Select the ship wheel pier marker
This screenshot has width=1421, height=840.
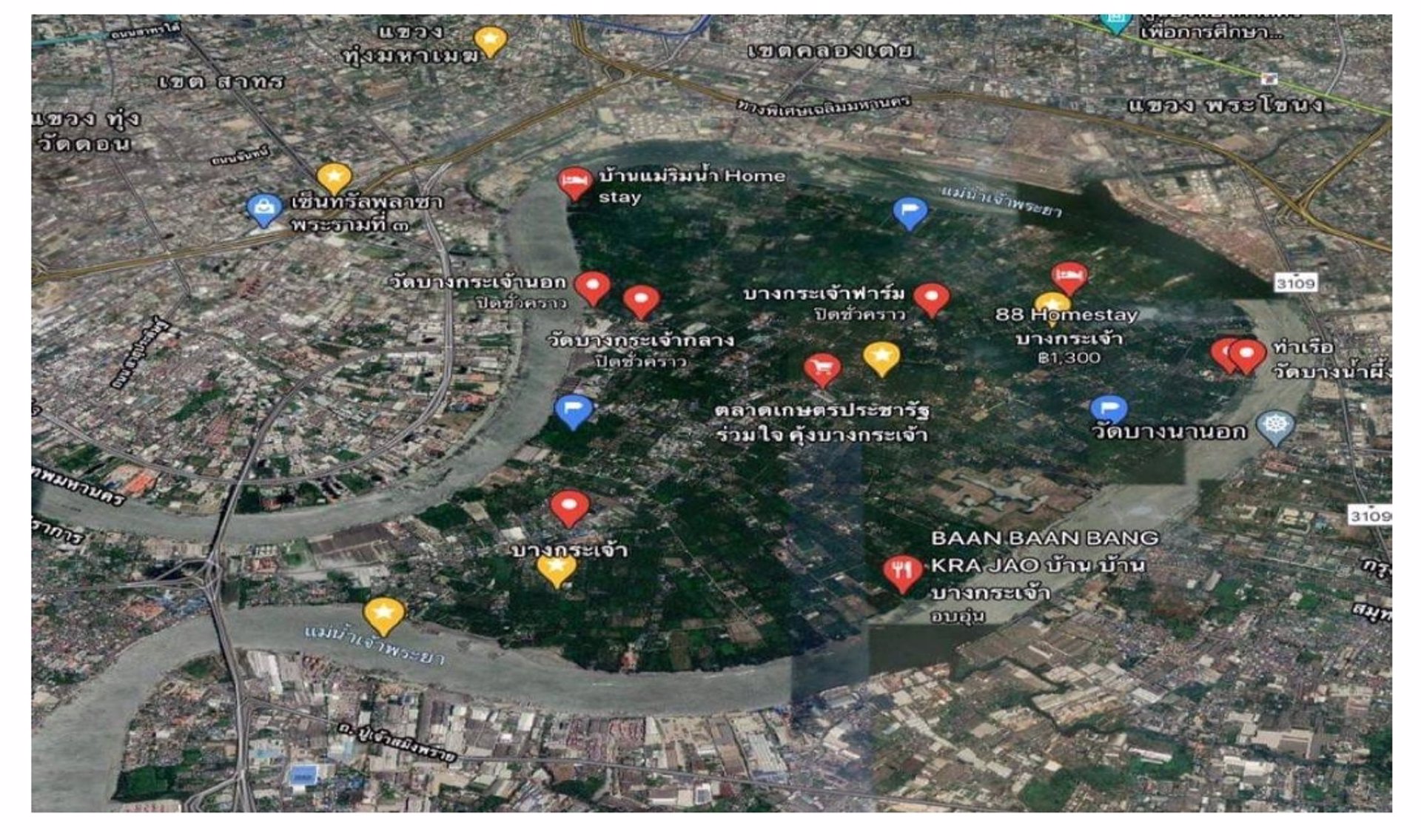pyautogui.click(x=1276, y=427)
